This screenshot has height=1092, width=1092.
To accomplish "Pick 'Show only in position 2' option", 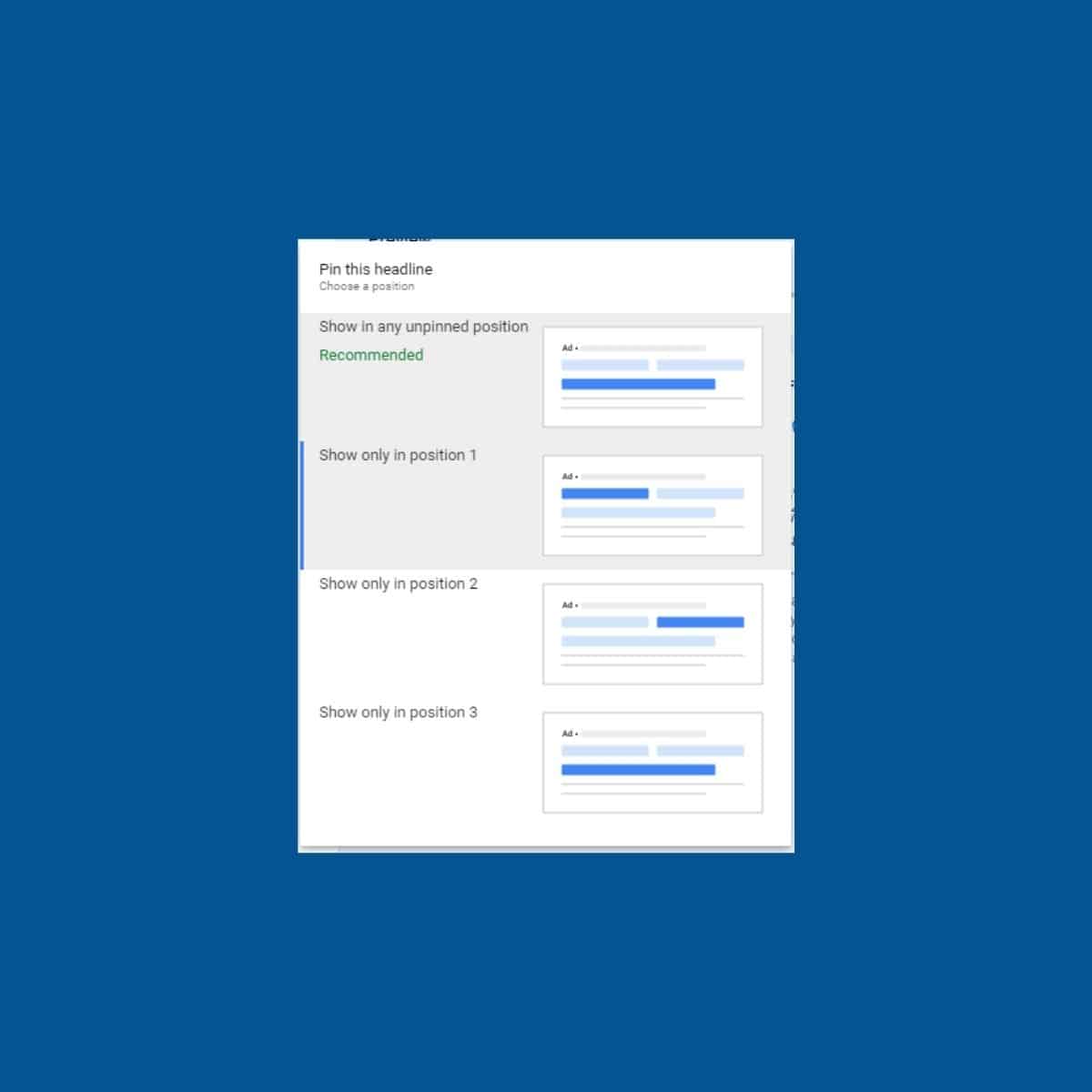I will (398, 584).
